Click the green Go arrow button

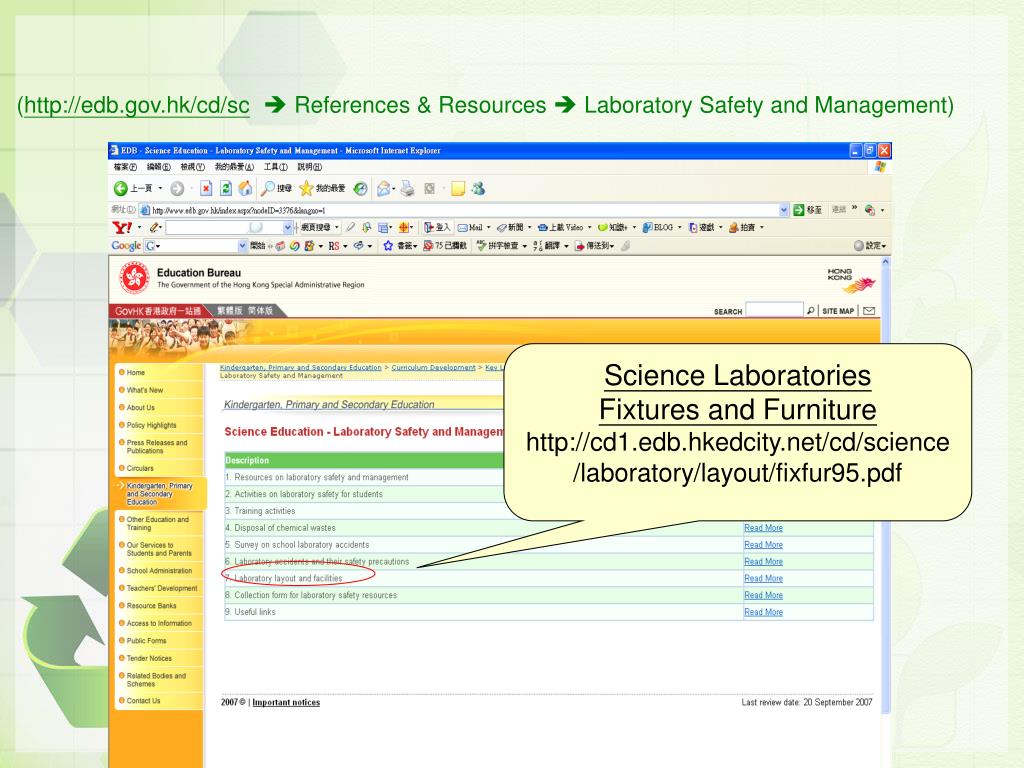tap(799, 210)
